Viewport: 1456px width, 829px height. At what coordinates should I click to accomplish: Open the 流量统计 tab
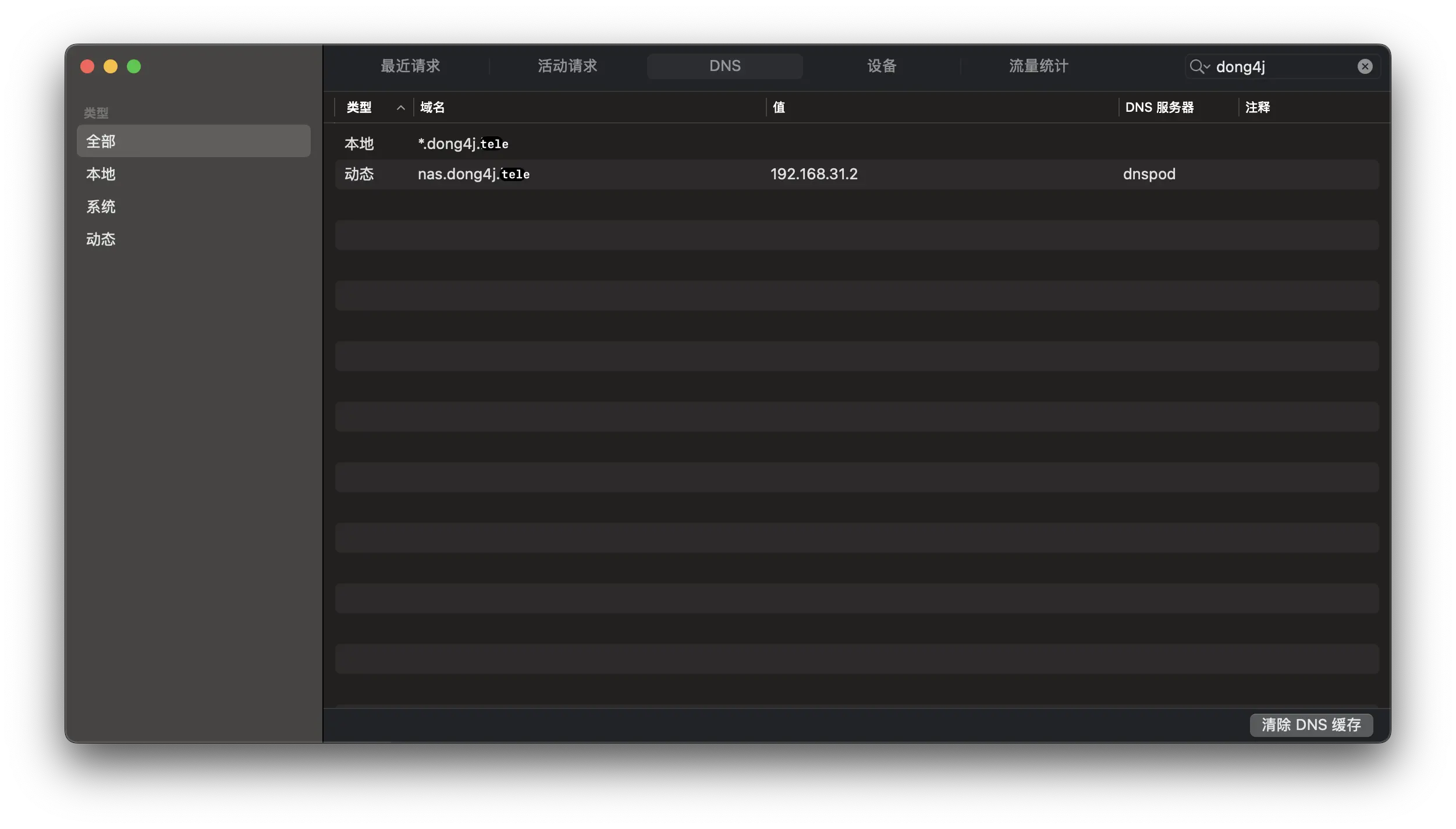[1039, 66]
